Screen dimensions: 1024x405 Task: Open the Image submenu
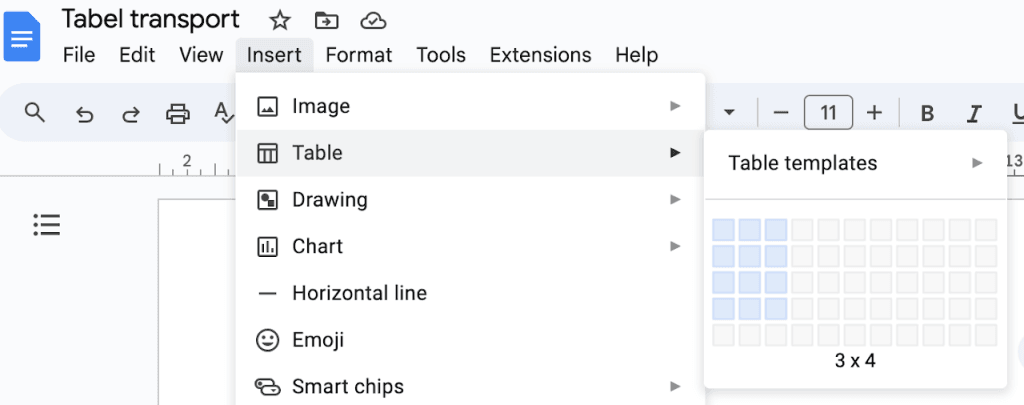click(x=470, y=106)
